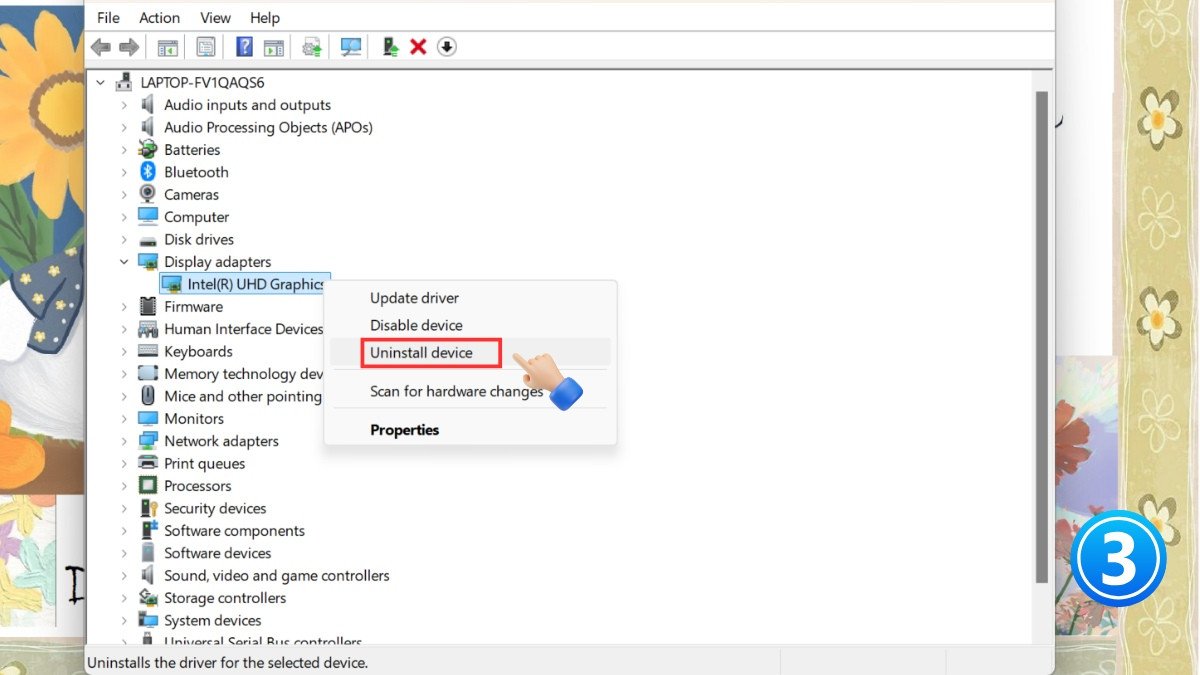Viewport: 1200px width, 675px height.
Task: Expand the Bluetooth category
Action: coord(124,172)
